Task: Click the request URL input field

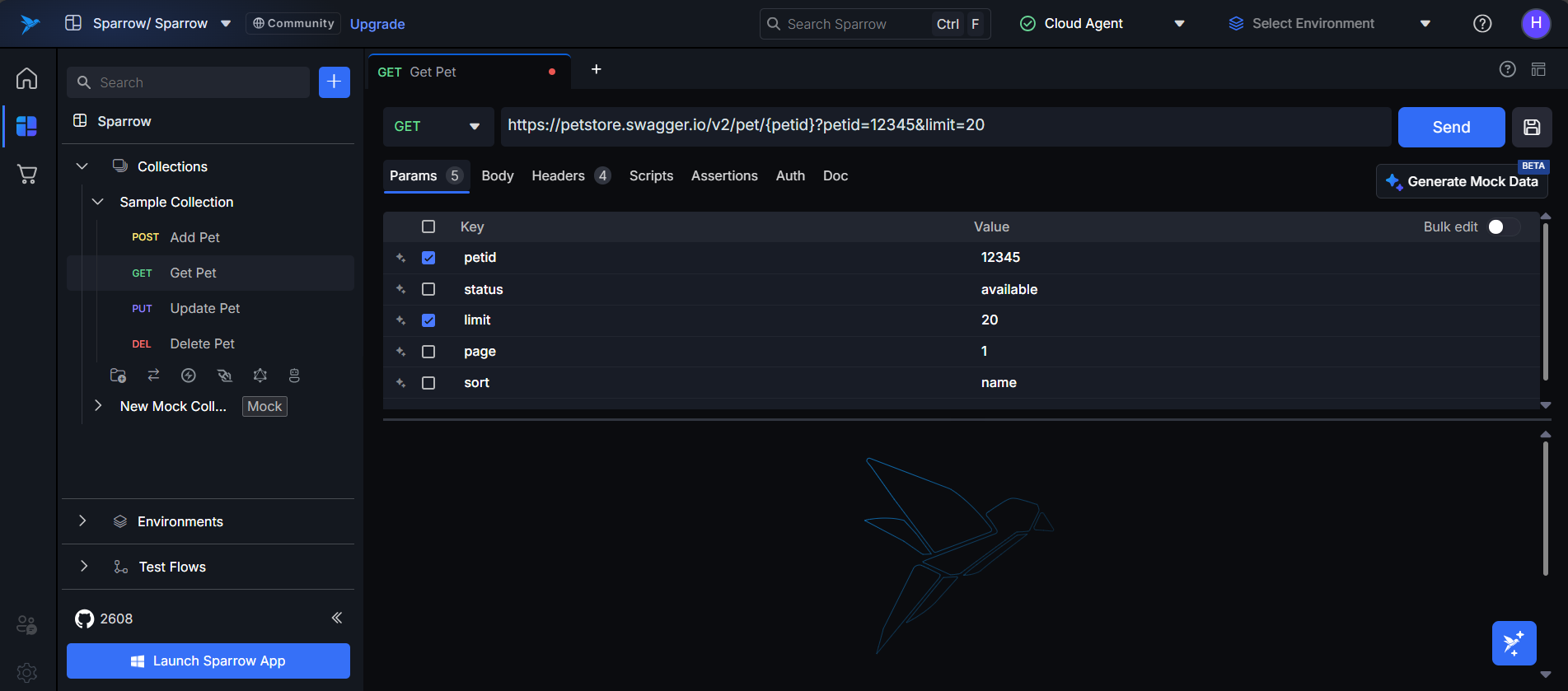Action: coord(944,126)
